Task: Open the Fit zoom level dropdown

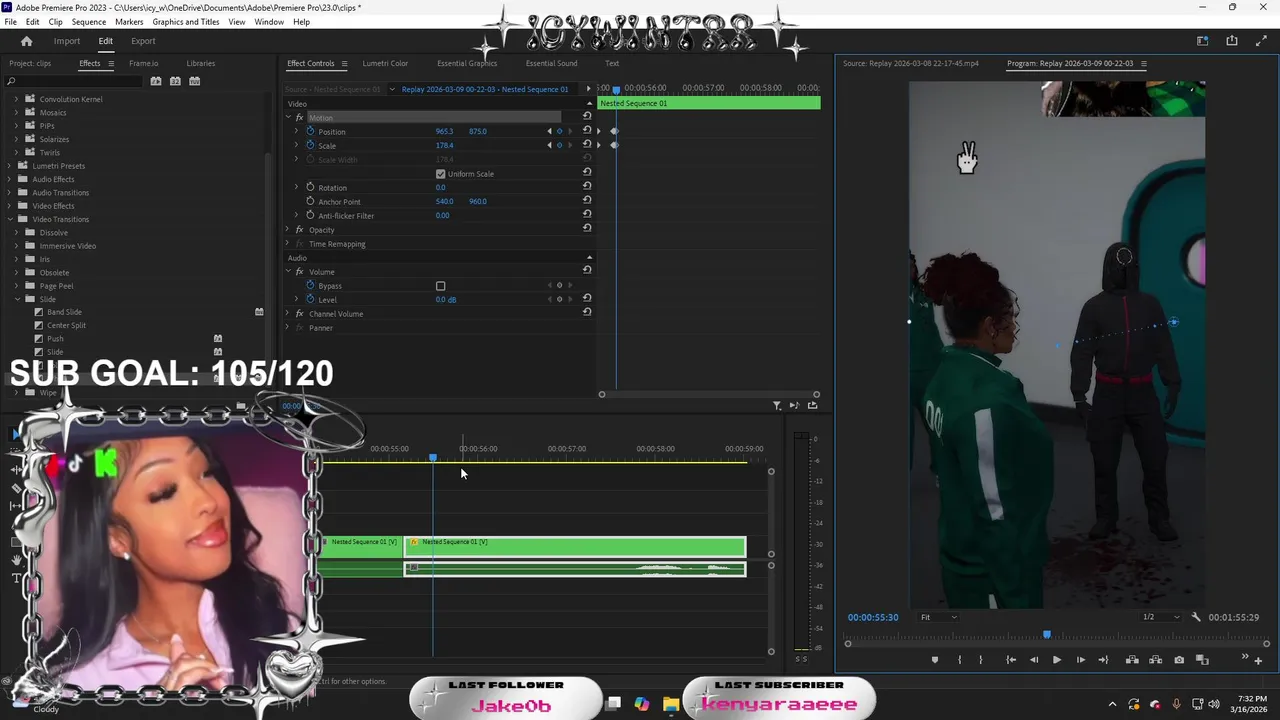Action: [x=938, y=617]
